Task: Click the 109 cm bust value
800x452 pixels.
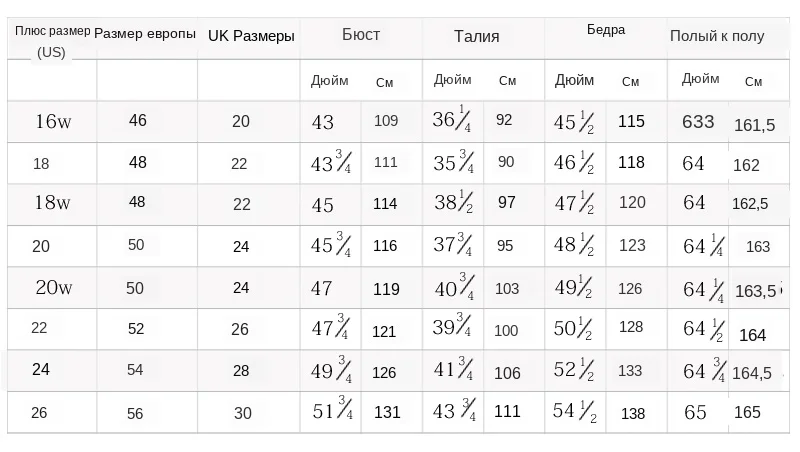Action: tap(386, 121)
